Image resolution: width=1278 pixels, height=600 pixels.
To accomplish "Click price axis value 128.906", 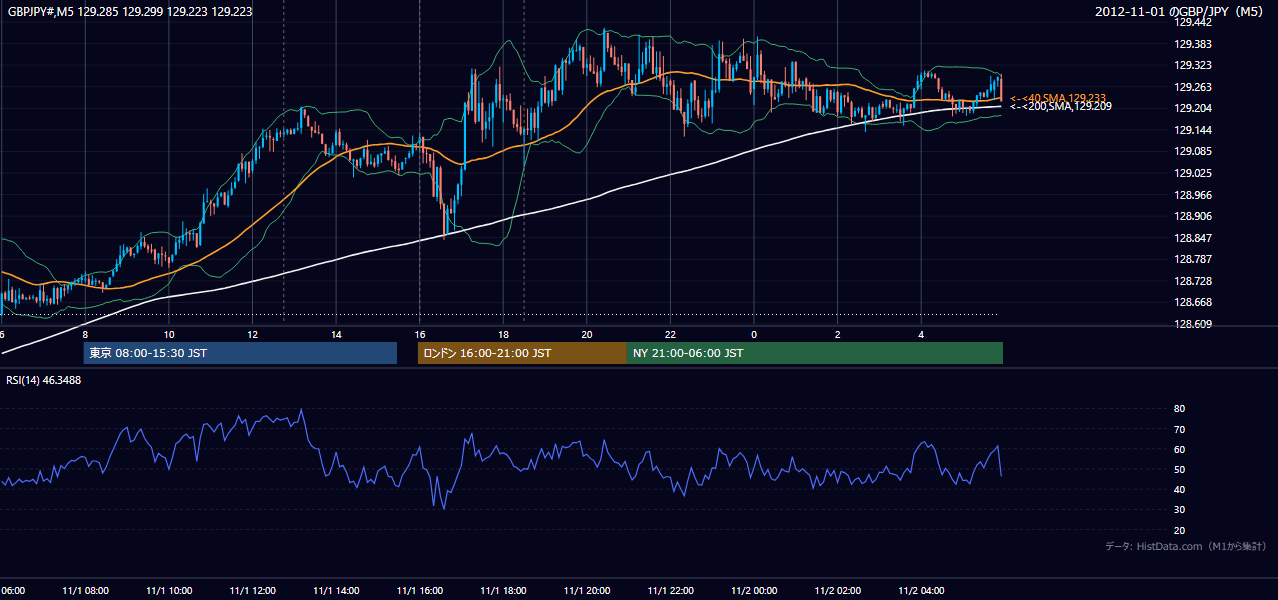I will pos(1192,216).
